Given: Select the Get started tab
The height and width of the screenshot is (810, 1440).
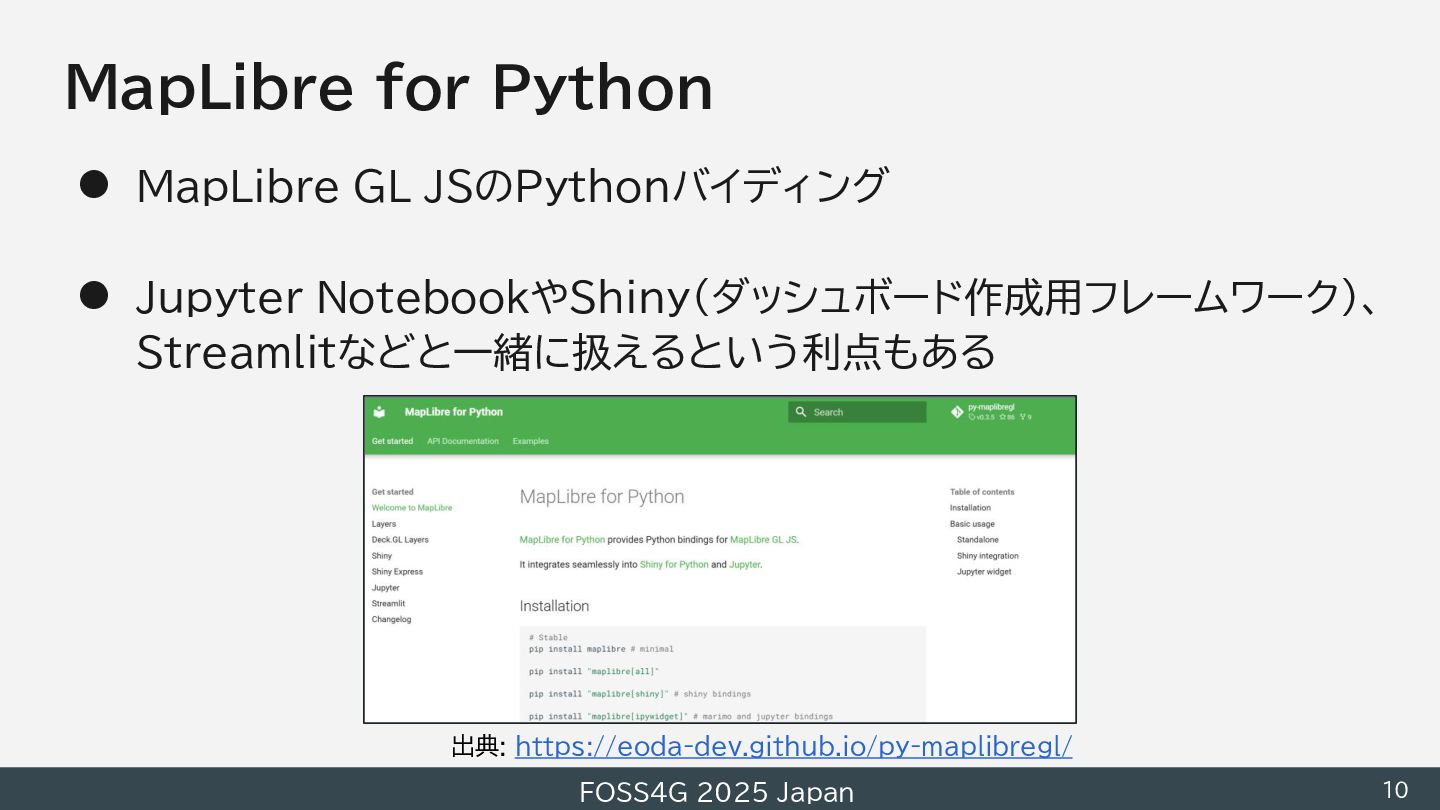Looking at the screenshot, I should (392, 441).
